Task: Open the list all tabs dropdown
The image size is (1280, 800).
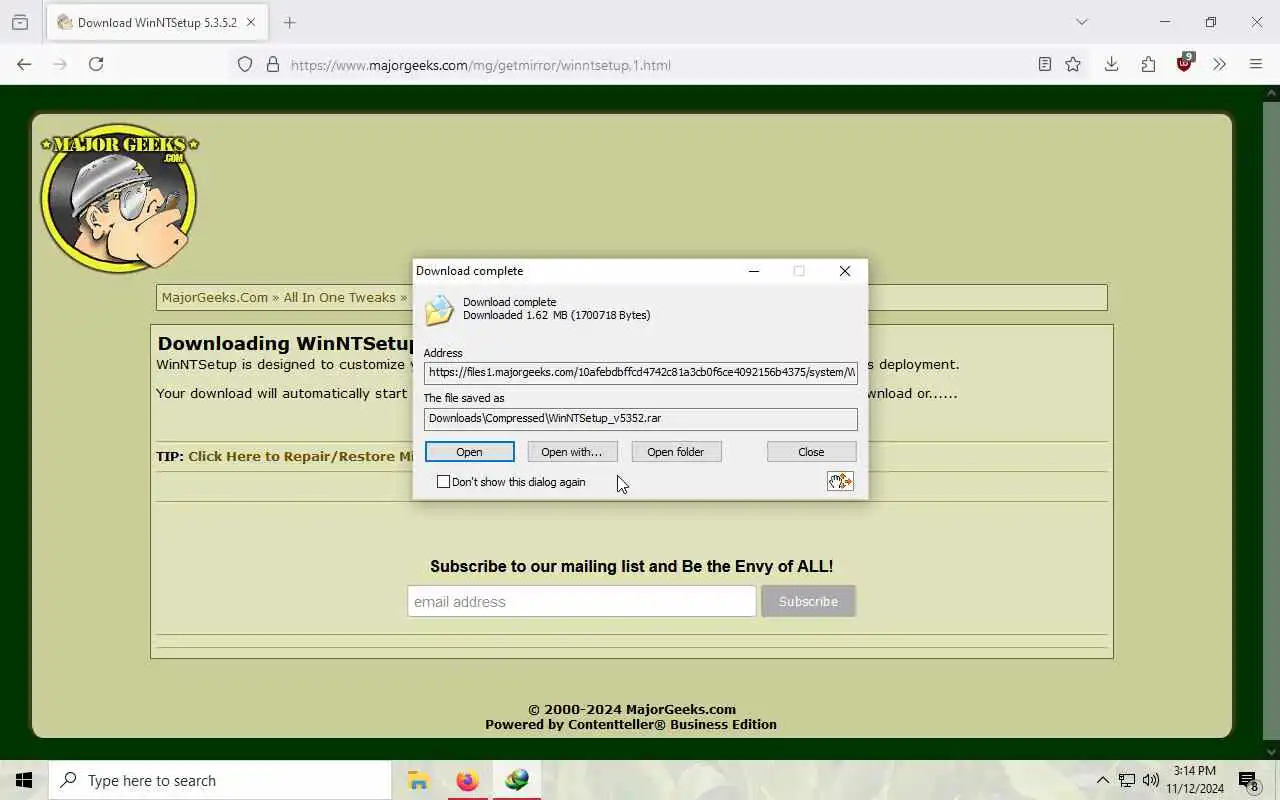Action: (1081, 22)
